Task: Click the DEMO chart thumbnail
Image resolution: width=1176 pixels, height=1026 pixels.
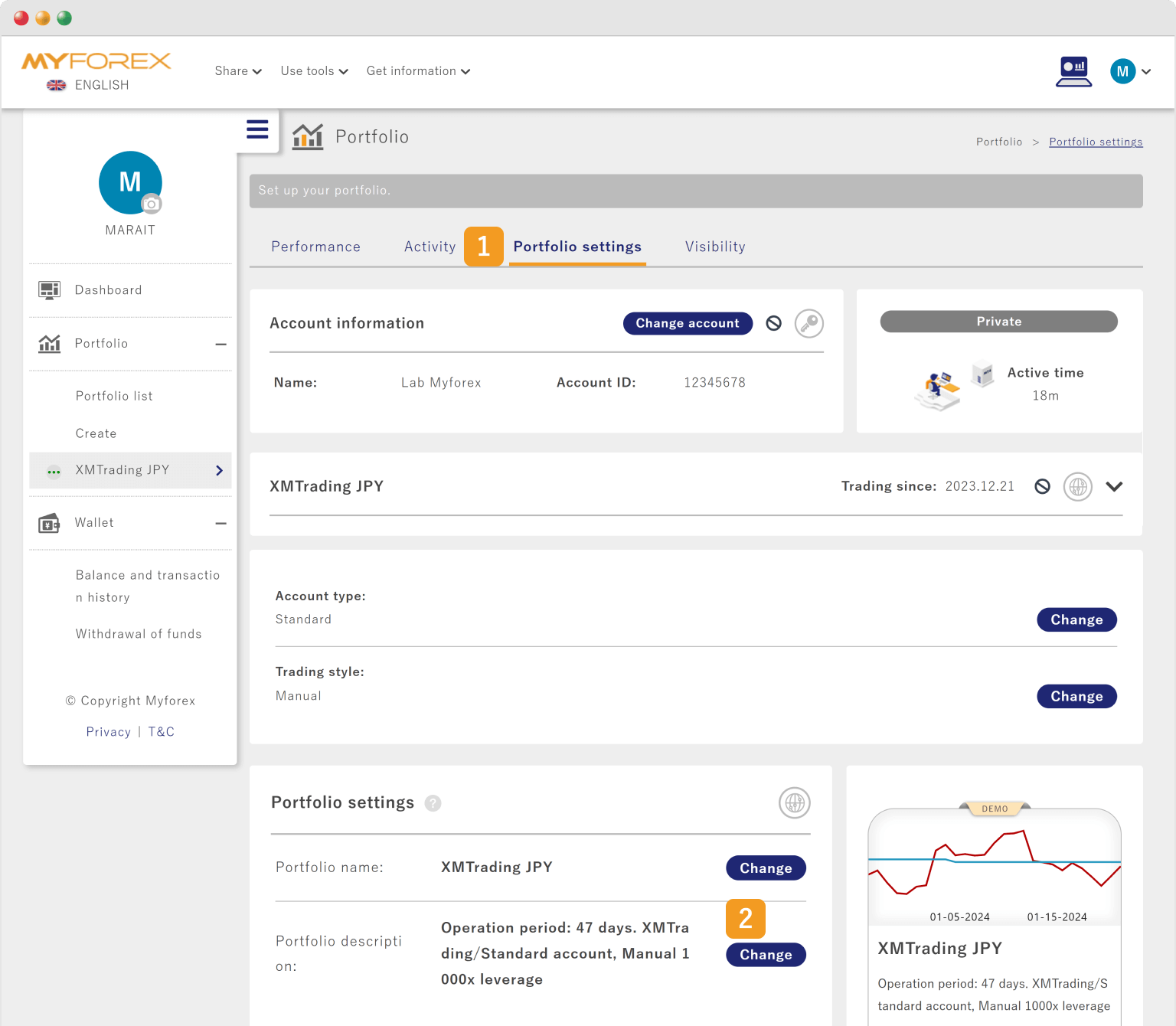Action: point(995,866)
